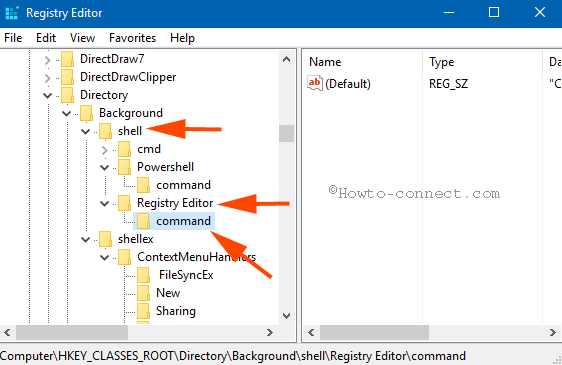
Task: Select the highlighted command label under Registry Editor
Action: (184, 221)
